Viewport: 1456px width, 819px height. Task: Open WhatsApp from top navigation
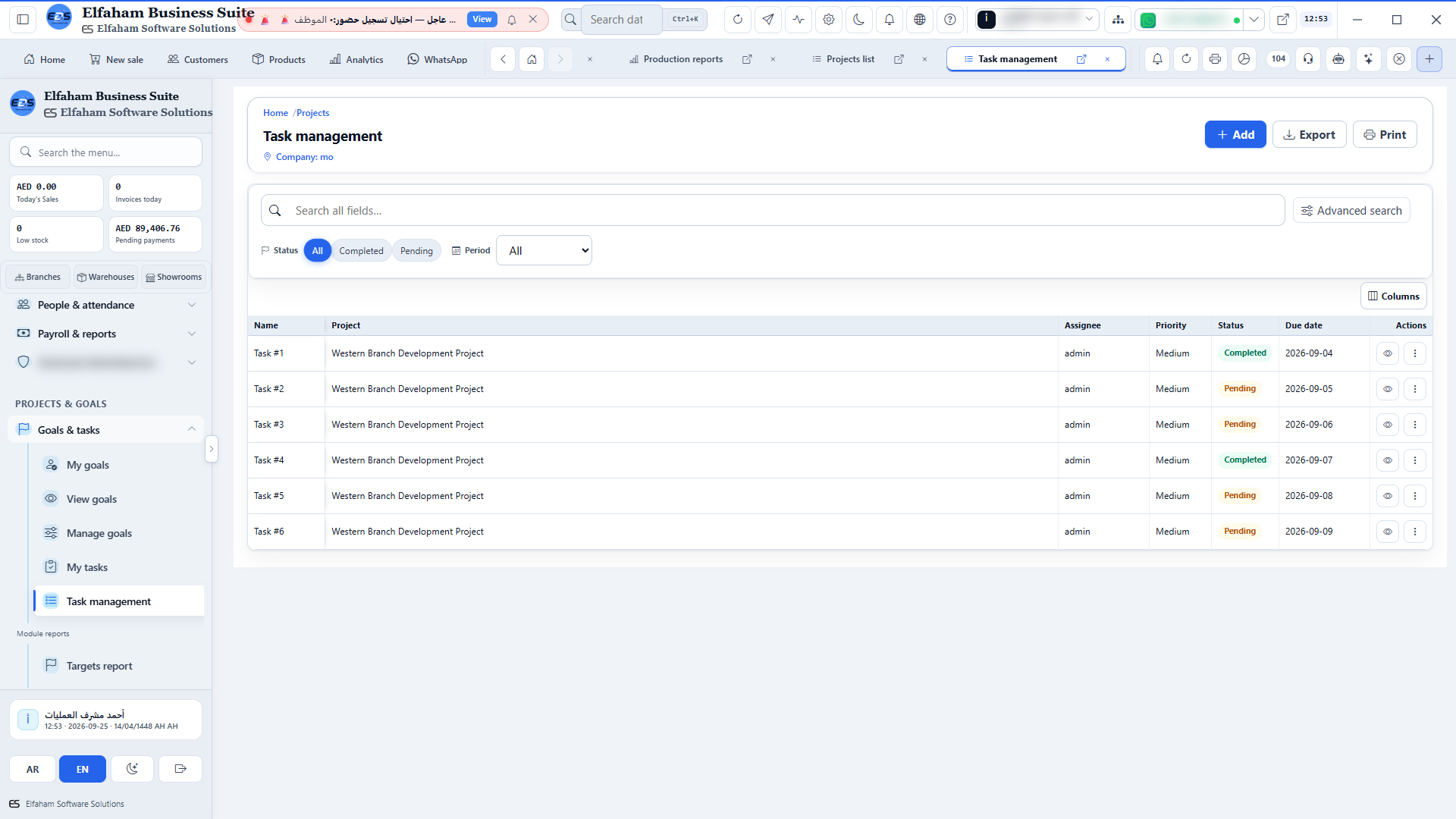(438, 59)
